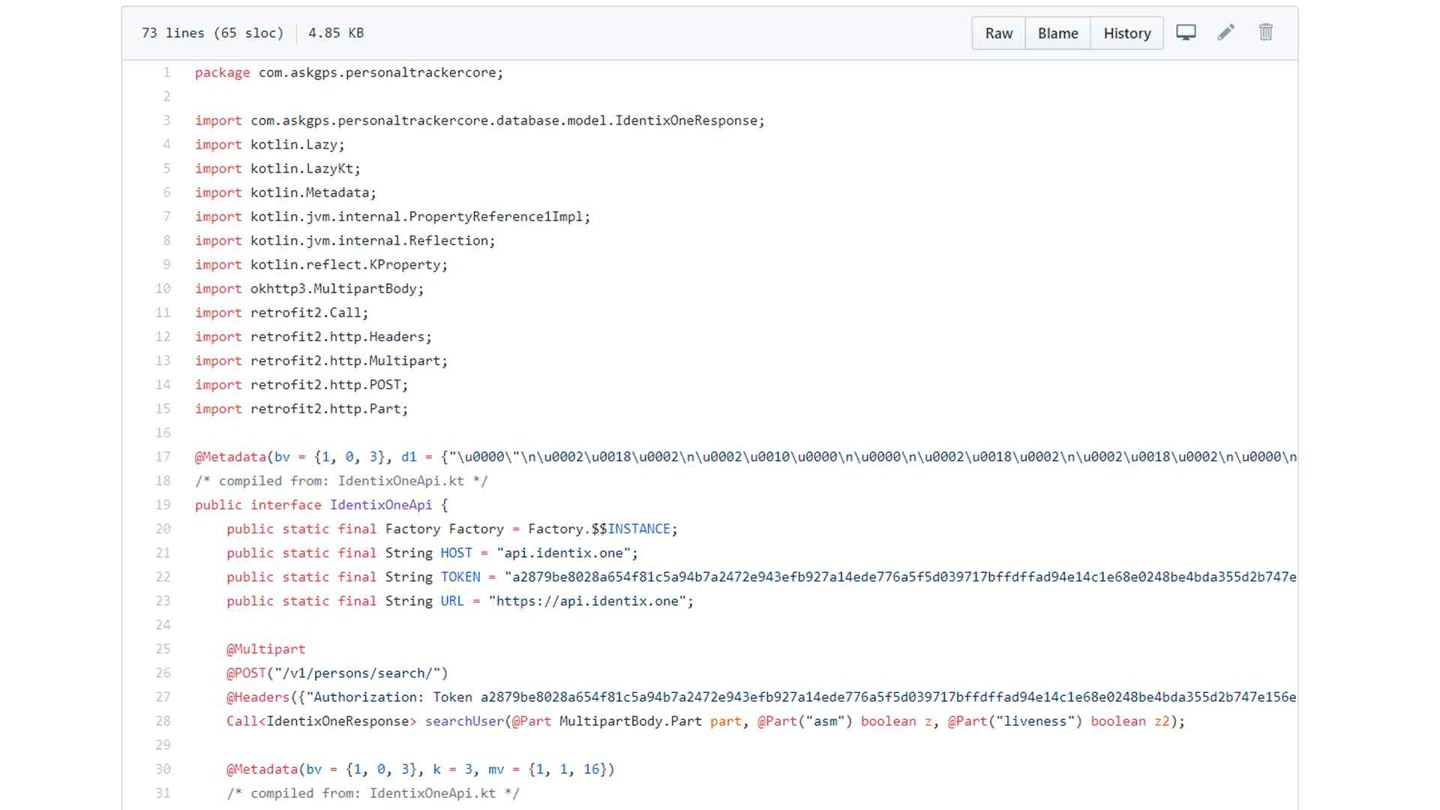
Task: Click the IdentixOneApi interface name
Action: coord(381,504)
